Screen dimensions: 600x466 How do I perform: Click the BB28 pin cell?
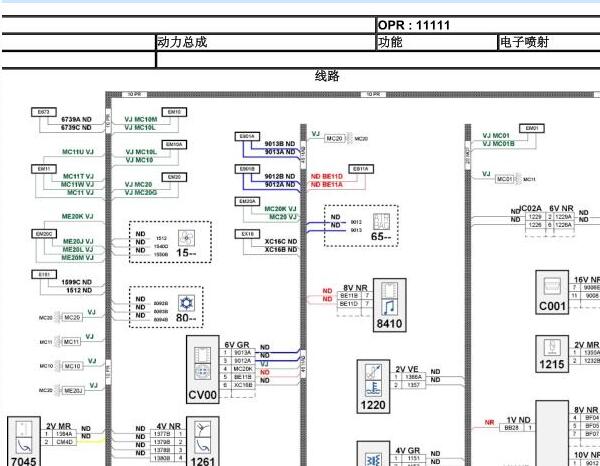(512, 428)
